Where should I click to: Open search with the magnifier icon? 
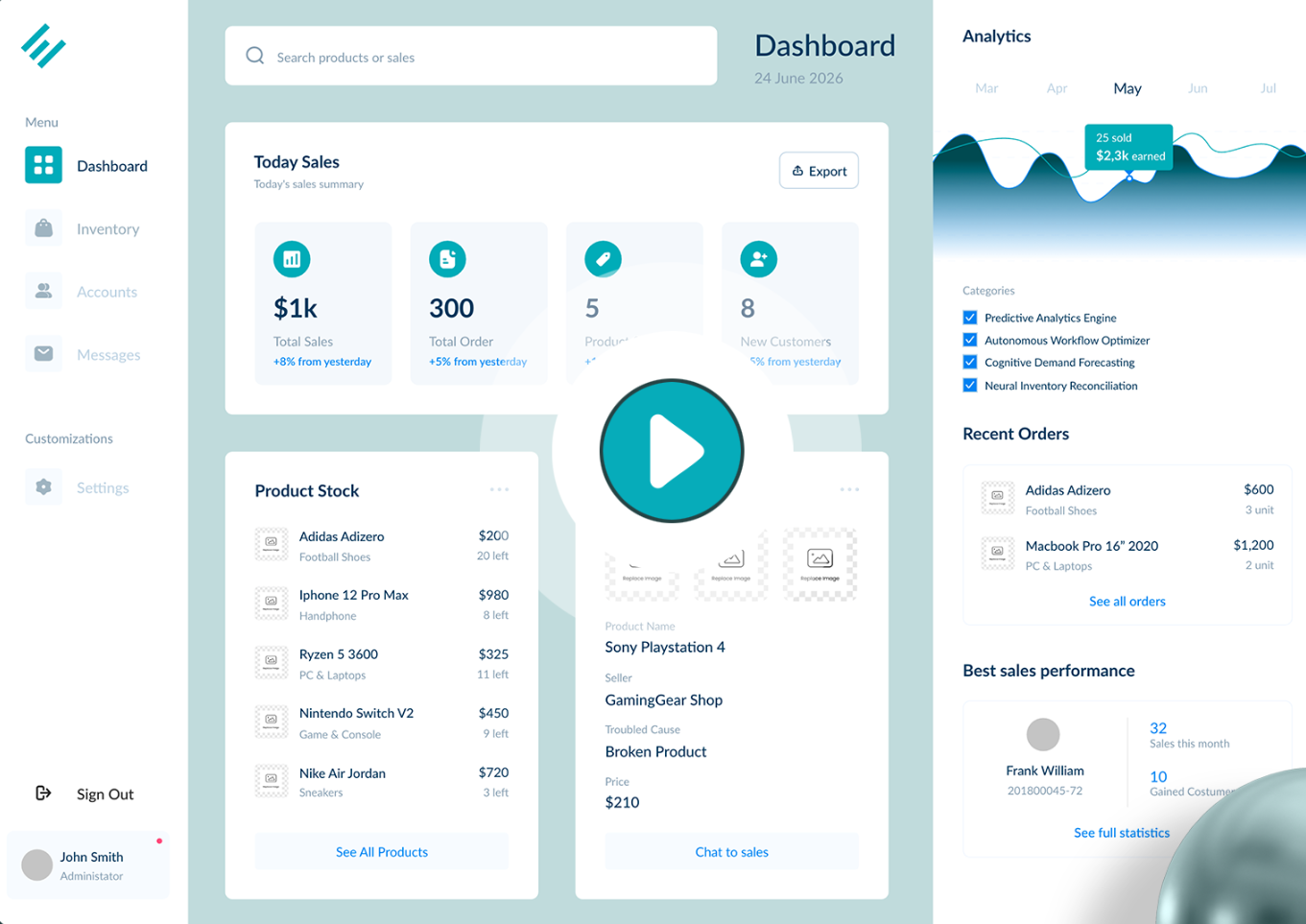pyautogui.click(x=254, y=56)
